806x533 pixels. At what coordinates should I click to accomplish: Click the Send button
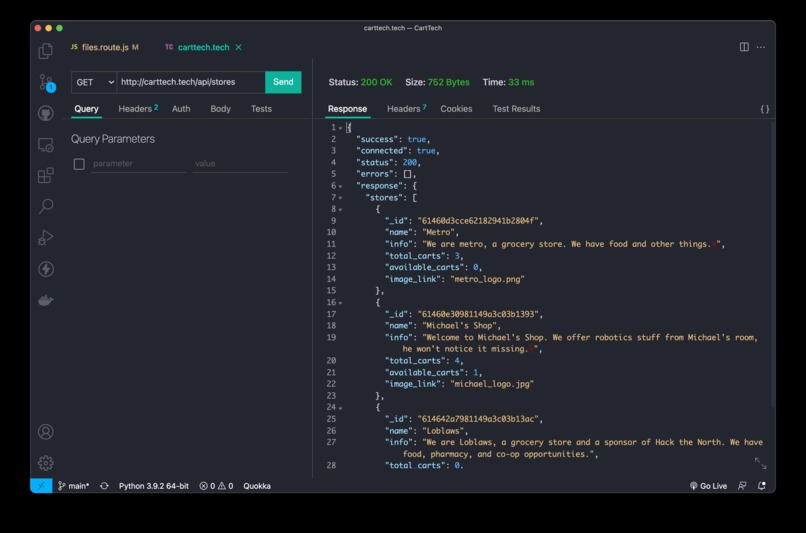coord(283,82)
